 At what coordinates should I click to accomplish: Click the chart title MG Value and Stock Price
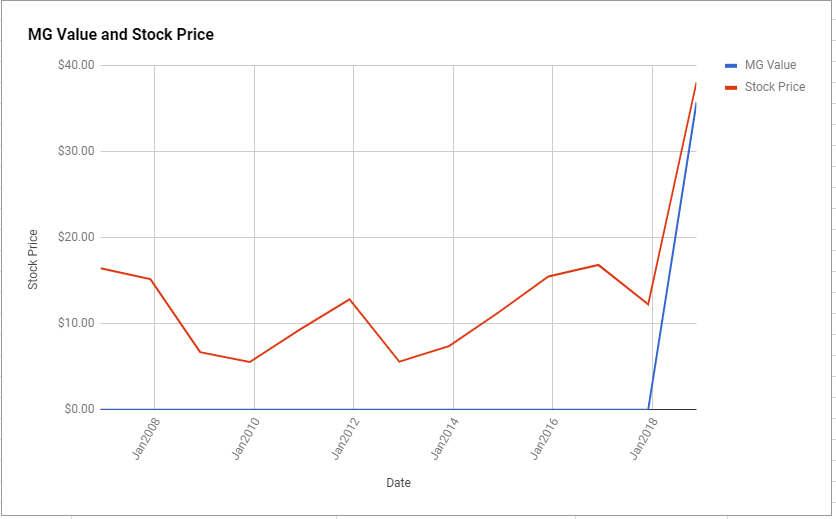121,35
